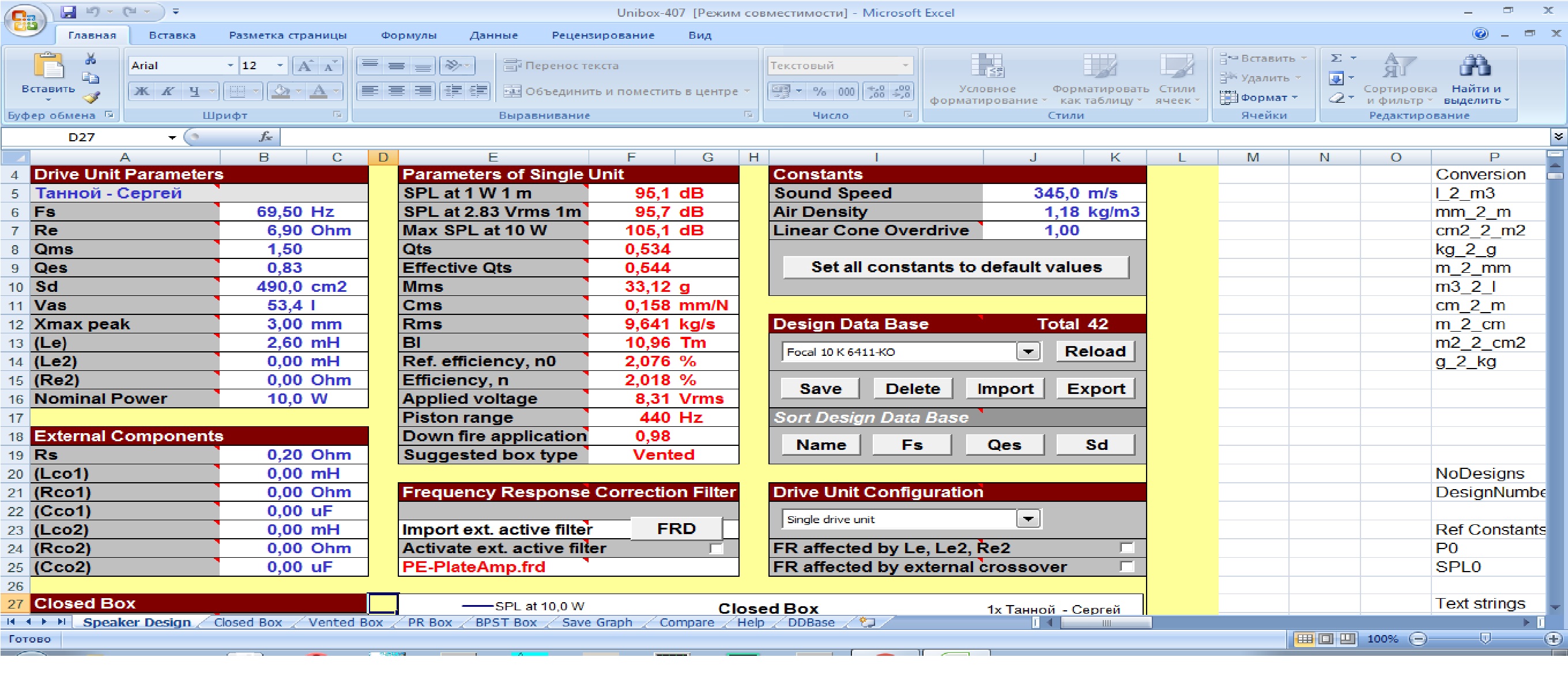Open the Focal 10 K 6411-KO dropdown

(x=1028, y=352)
